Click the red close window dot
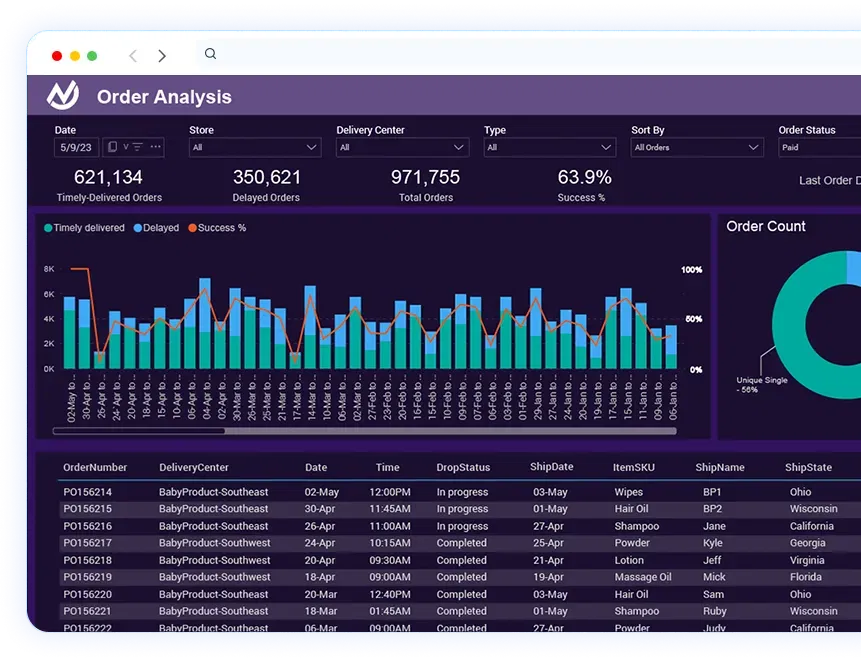Screen dimensions: 861x663 click(57, 56)
